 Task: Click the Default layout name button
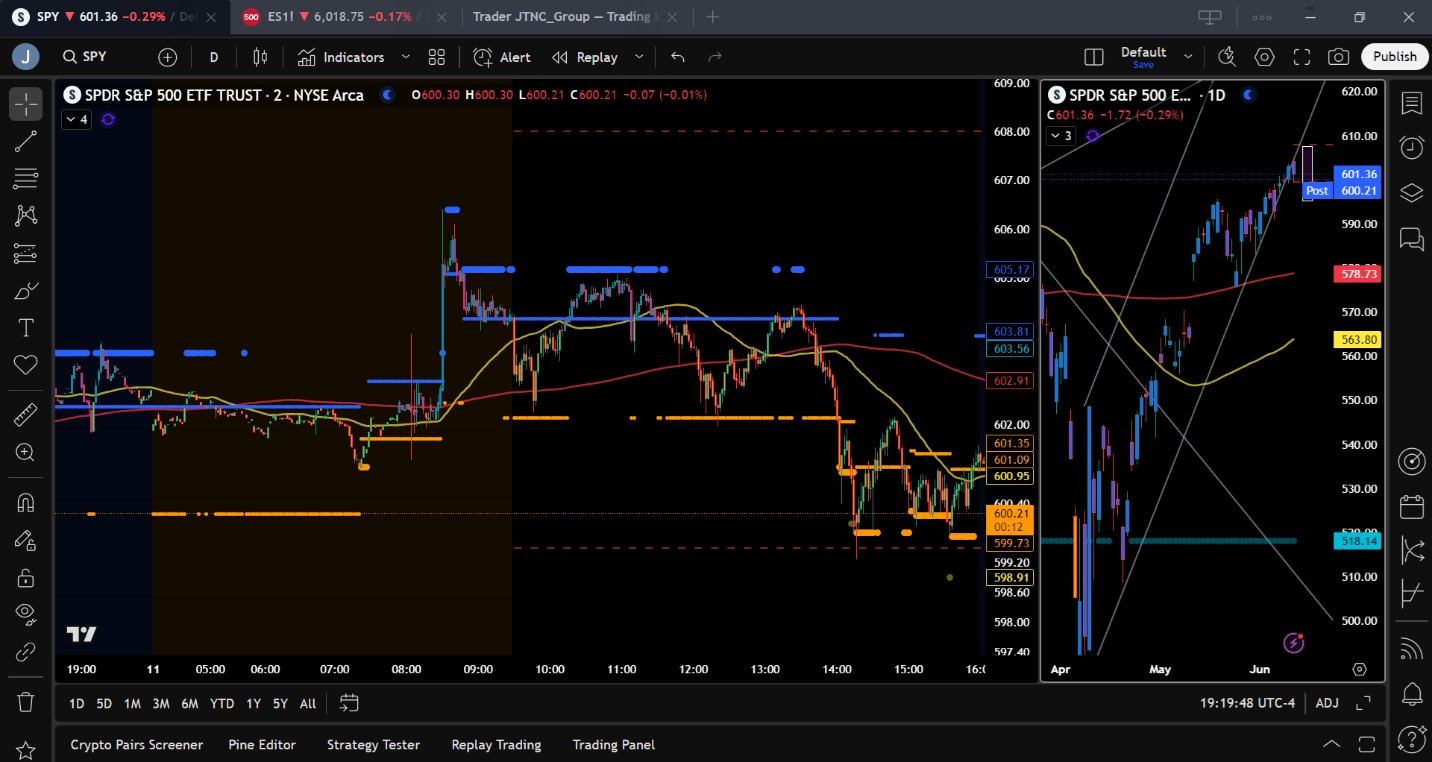click(1143, 57)
